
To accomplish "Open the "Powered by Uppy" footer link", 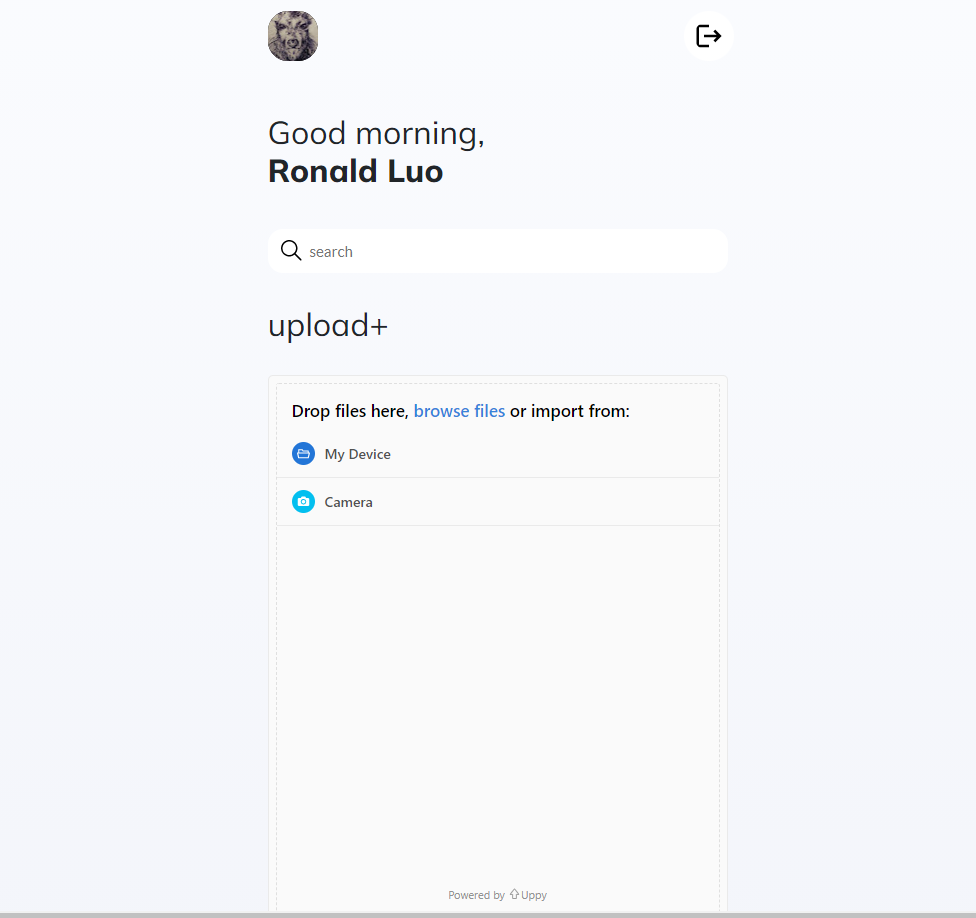I will tap(497, 895).
